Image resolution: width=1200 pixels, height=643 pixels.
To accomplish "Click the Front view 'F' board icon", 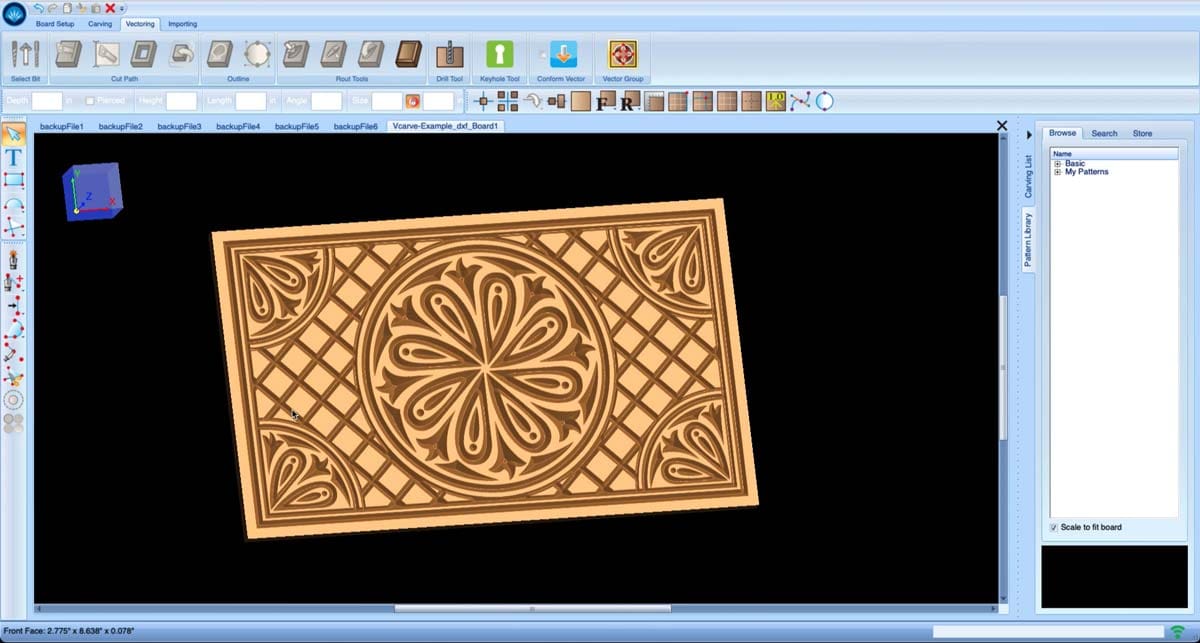I will (x=603, y=102).
